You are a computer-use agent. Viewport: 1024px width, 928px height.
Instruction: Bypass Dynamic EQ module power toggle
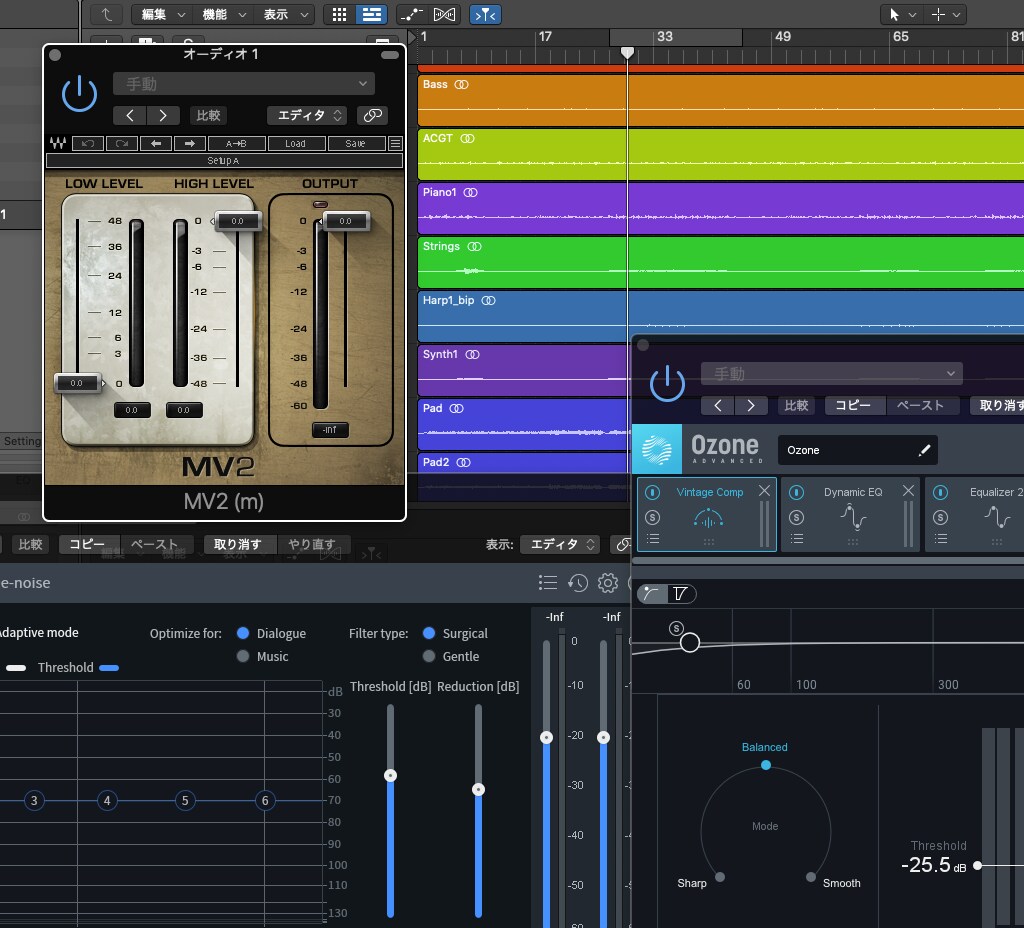pyautogui.click(x=796, y=492)
